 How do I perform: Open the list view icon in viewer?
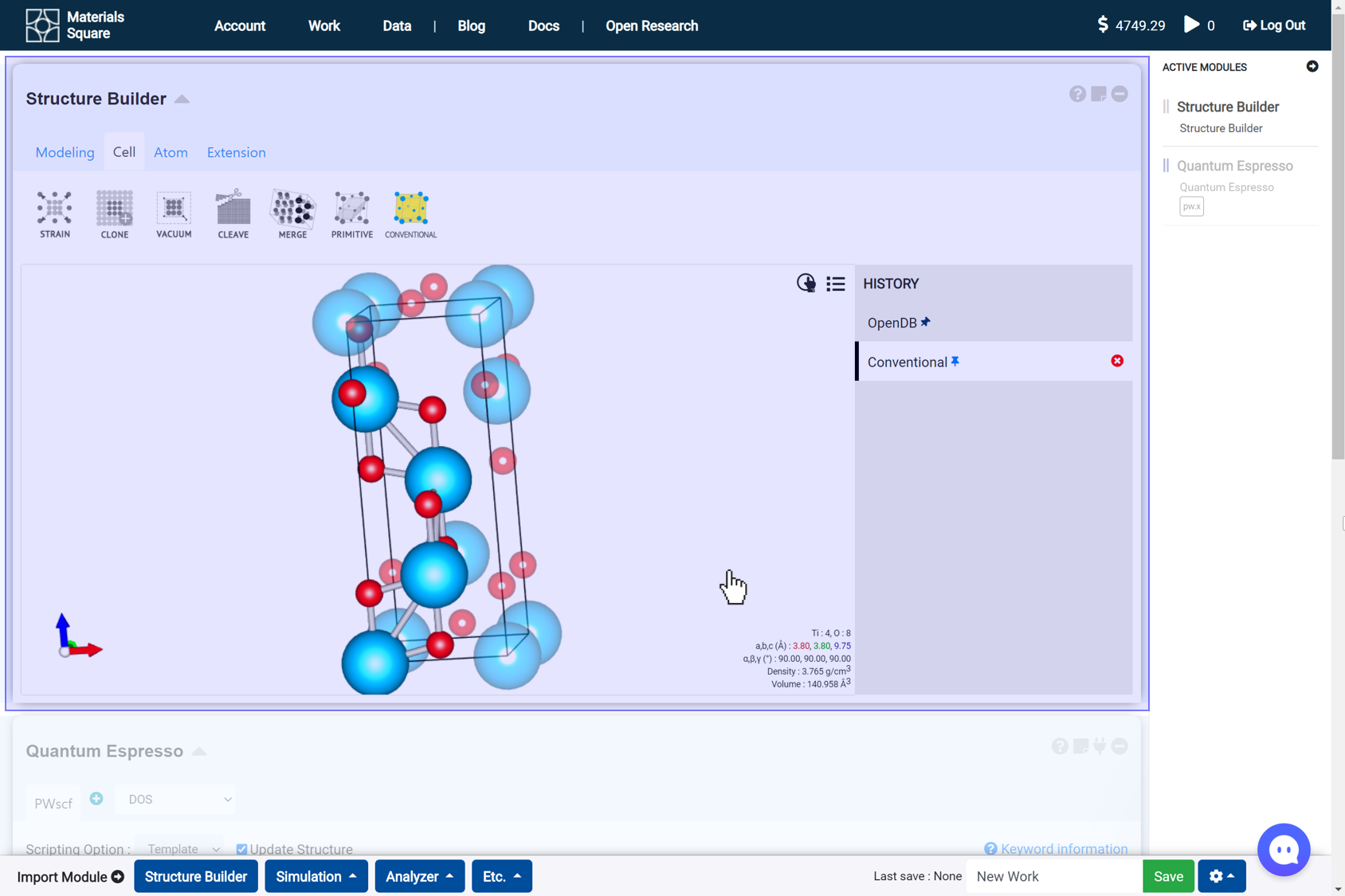(835, 284)
